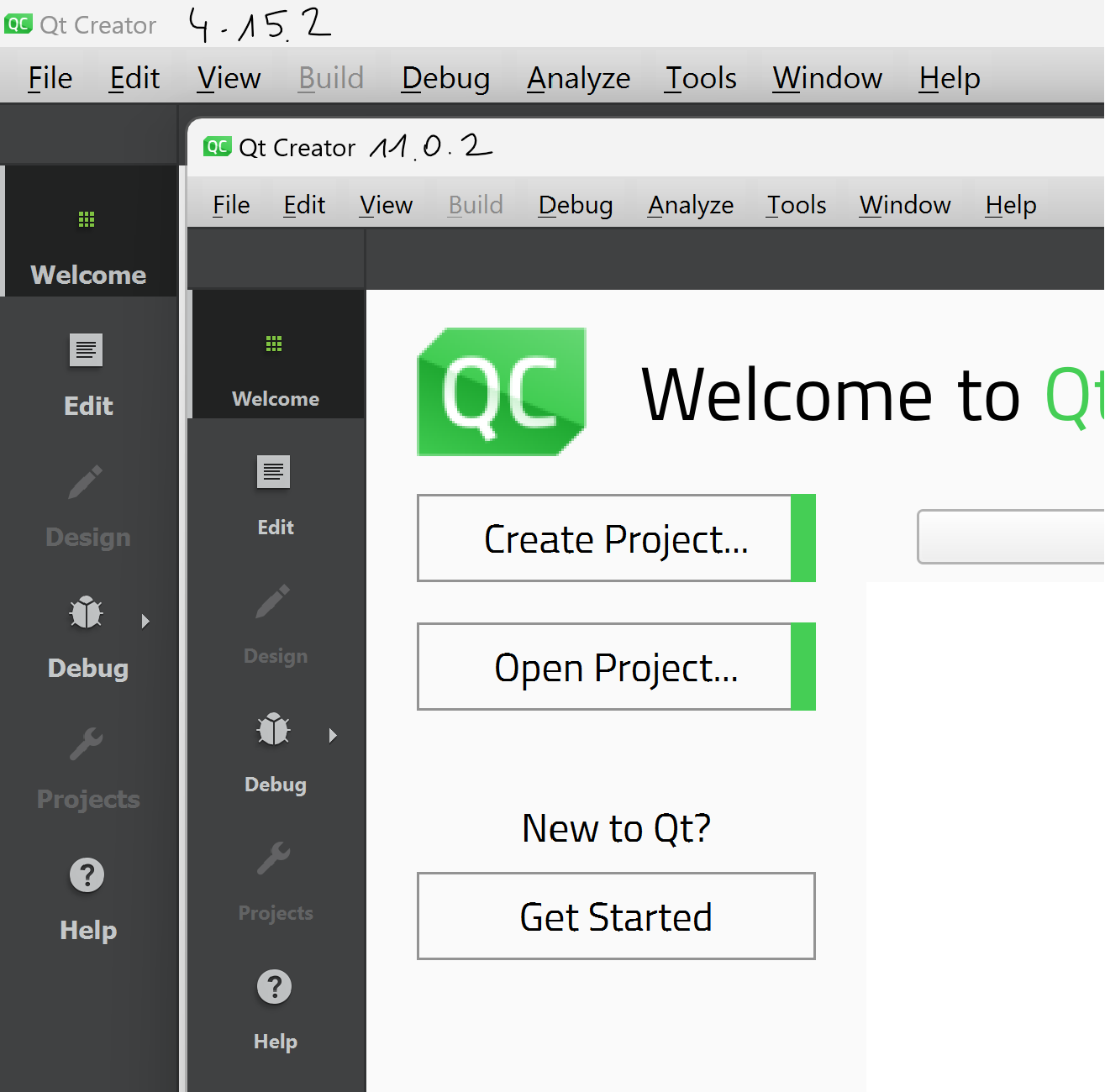Open File menu in Qt Creator 4.15.2
Image resolution: width=1105 pixels, height=1092 pixels.
pos(50,78)
